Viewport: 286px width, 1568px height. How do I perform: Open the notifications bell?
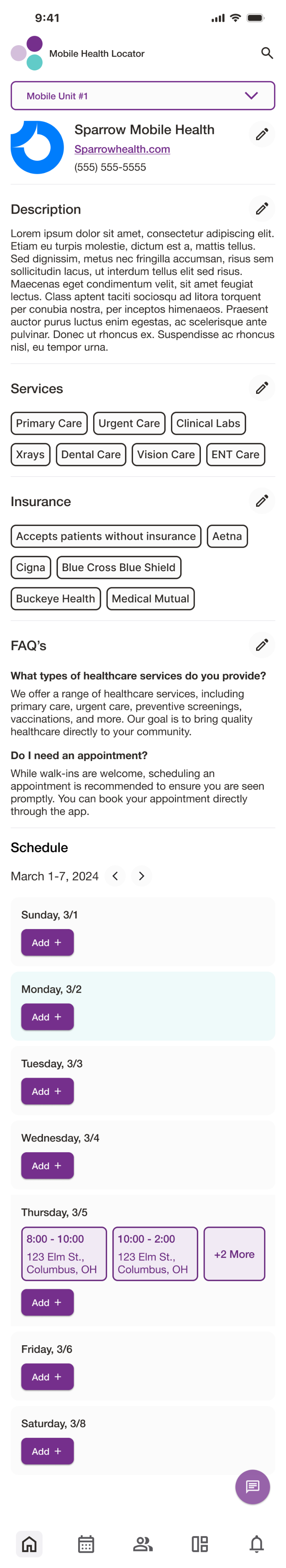257,1543
